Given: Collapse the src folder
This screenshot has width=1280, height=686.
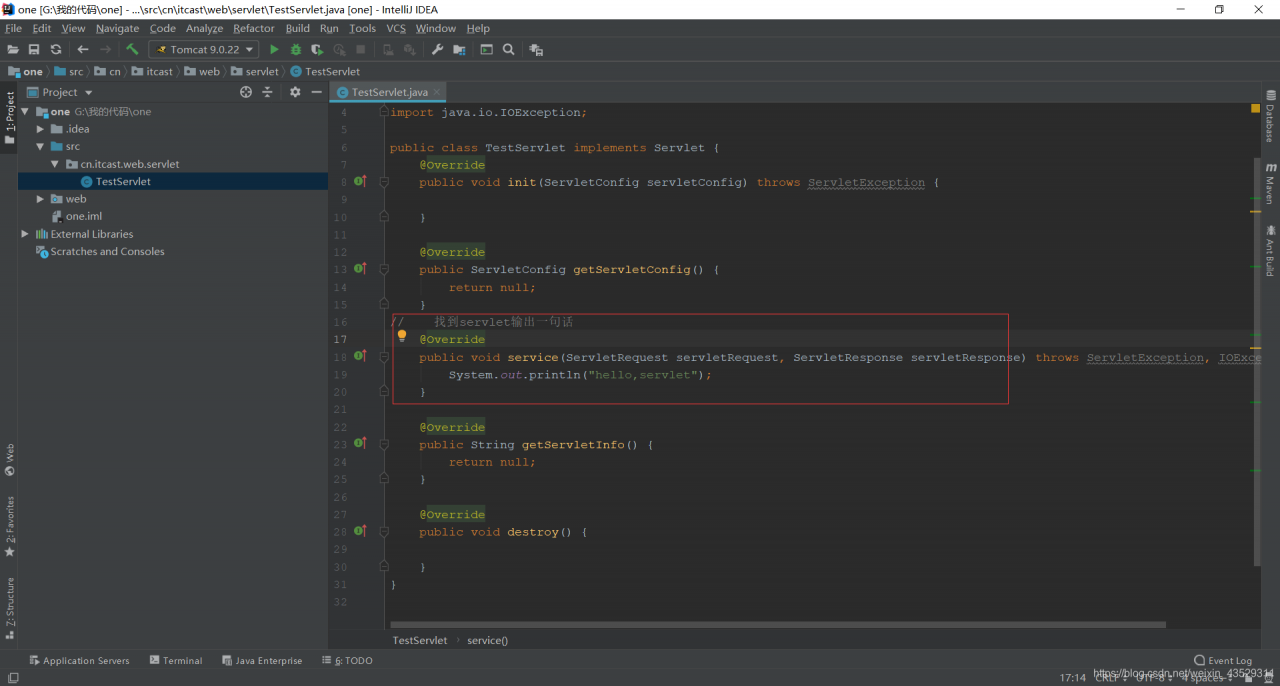Looking at the screenshot, I should click(x=40, y=146).
